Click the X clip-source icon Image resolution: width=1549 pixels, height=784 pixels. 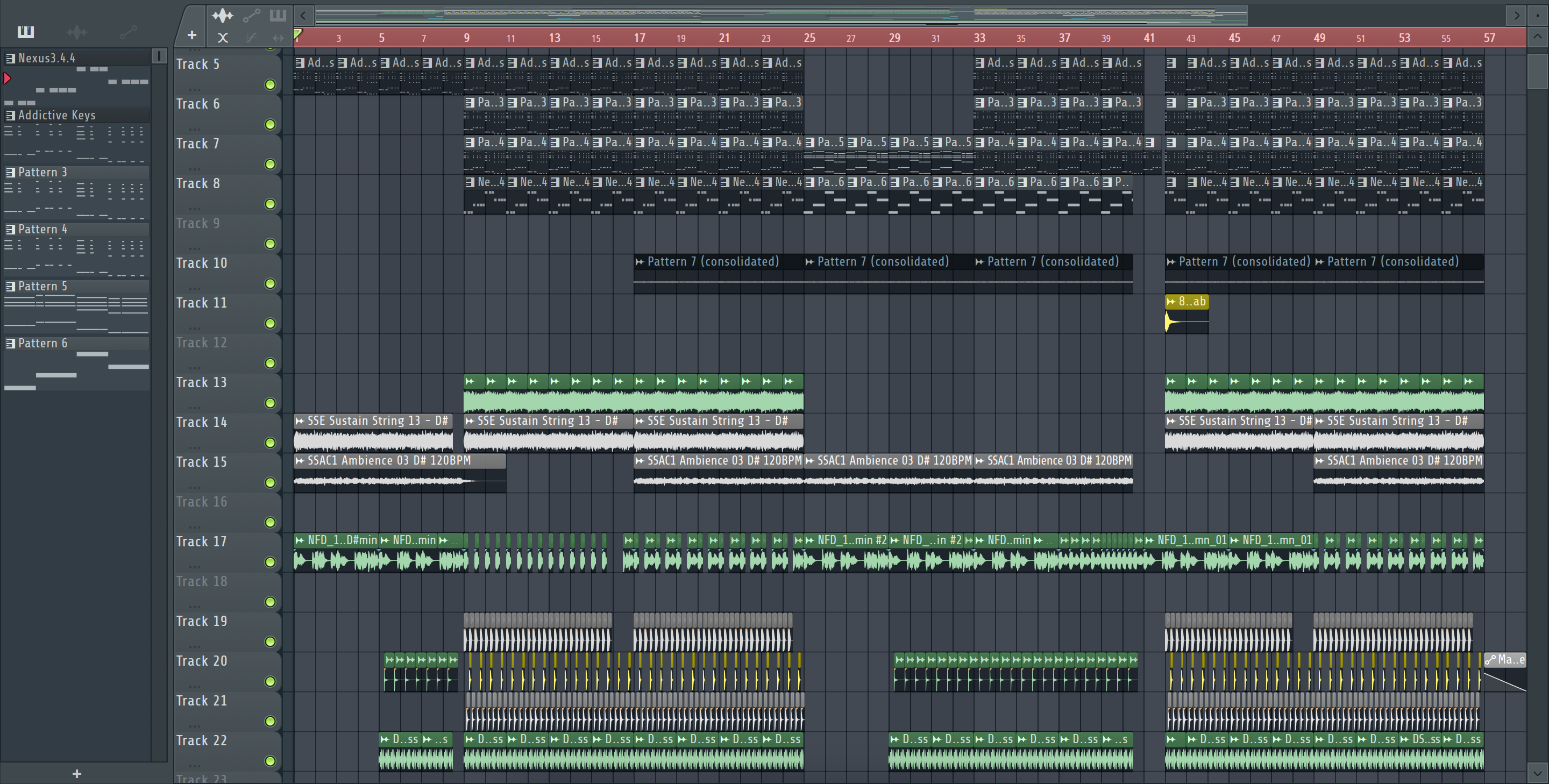pos(223,37)
